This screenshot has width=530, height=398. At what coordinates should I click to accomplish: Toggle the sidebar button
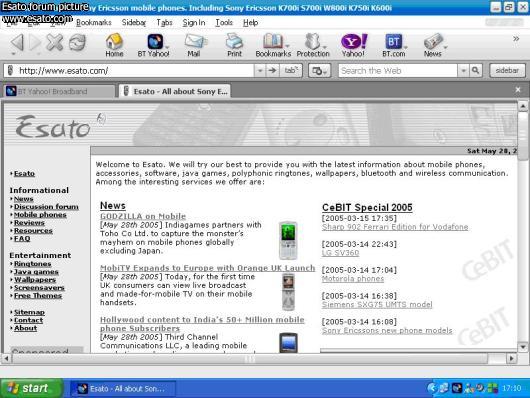coord(507,71)
